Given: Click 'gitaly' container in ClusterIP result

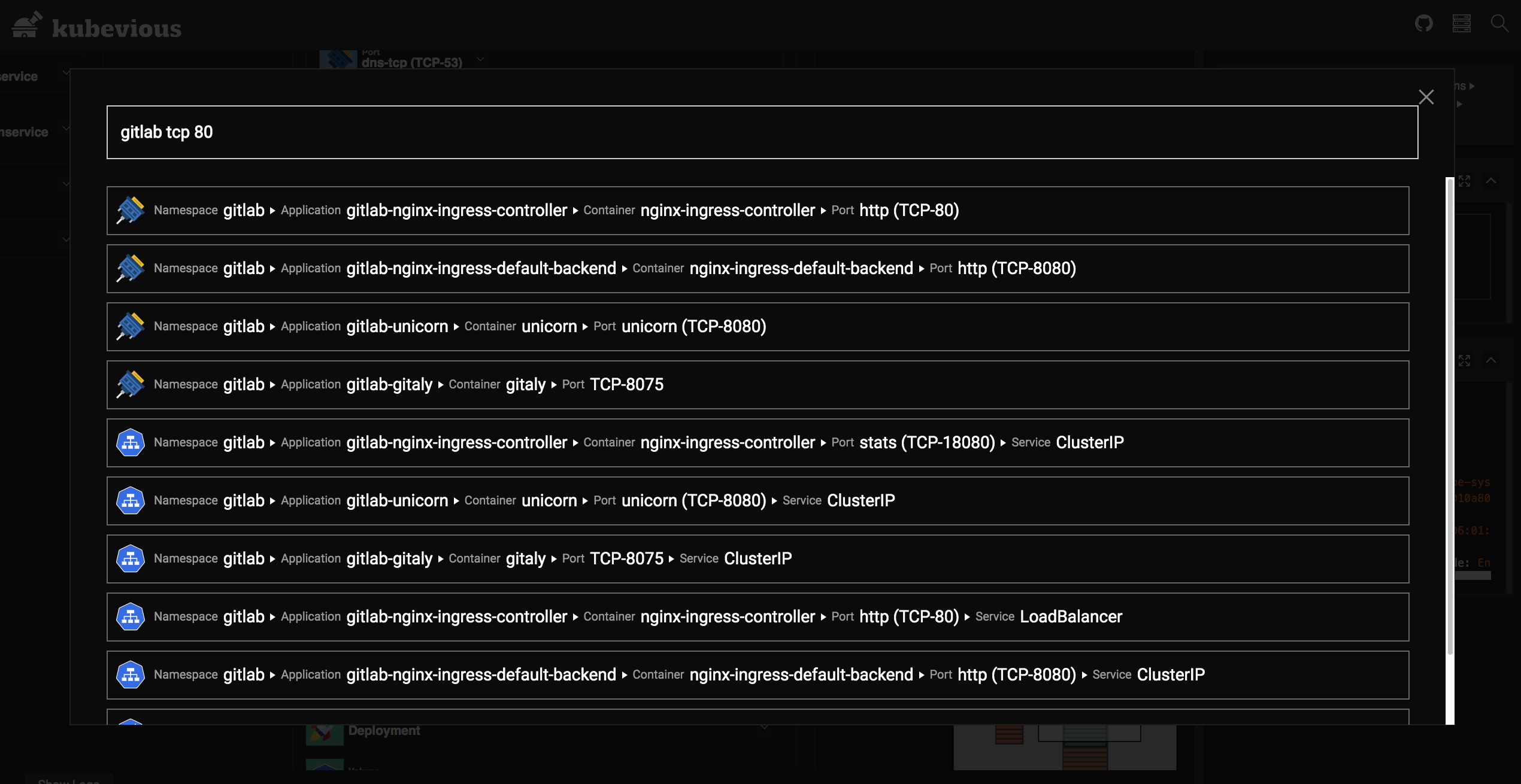Looking at the screenshot, I should (x=526, y=558).
